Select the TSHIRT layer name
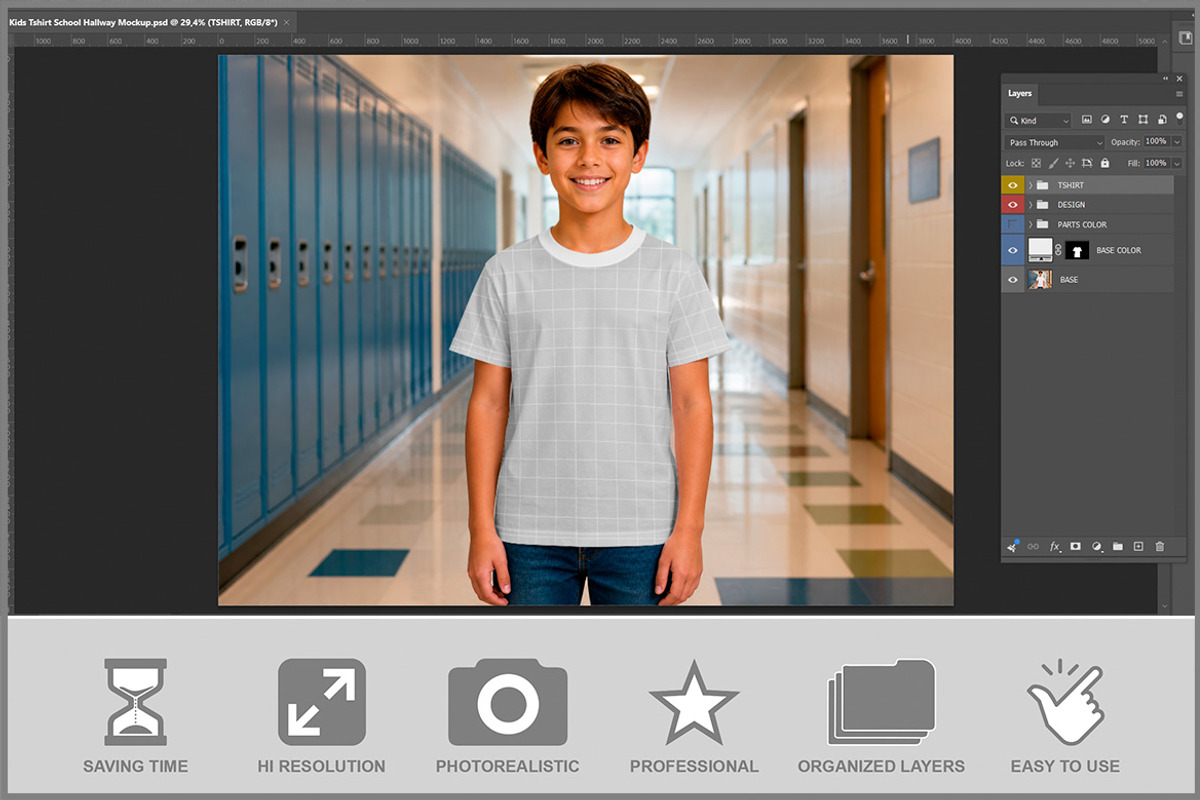The height and width of the screenshot is (800, 1200). point(1071,185)
